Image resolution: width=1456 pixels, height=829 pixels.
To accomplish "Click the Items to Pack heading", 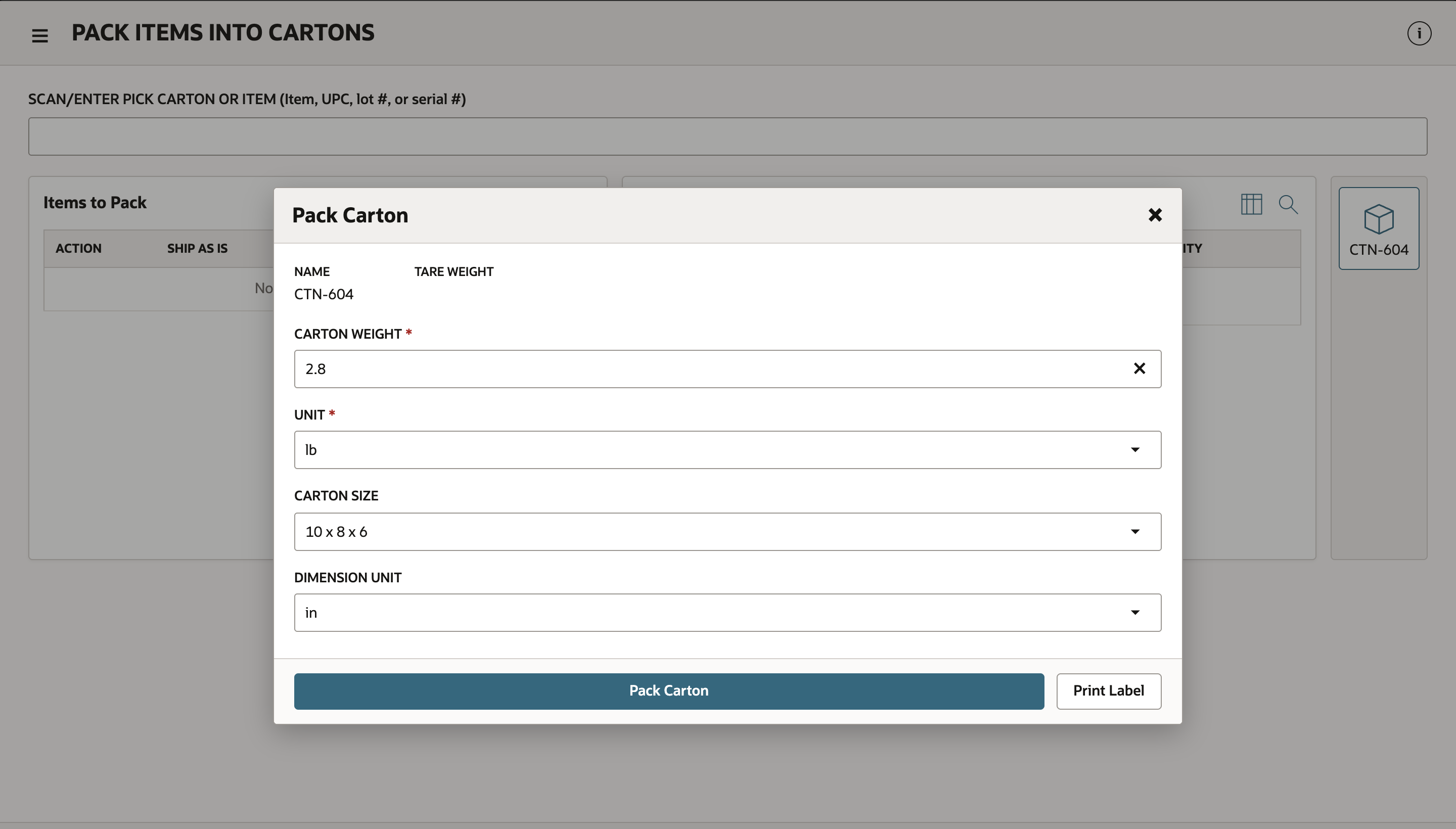I will [95, 203].
